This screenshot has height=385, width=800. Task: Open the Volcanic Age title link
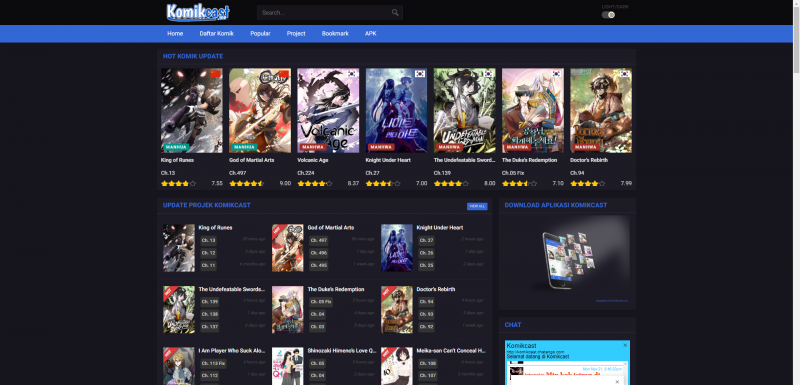313,160
